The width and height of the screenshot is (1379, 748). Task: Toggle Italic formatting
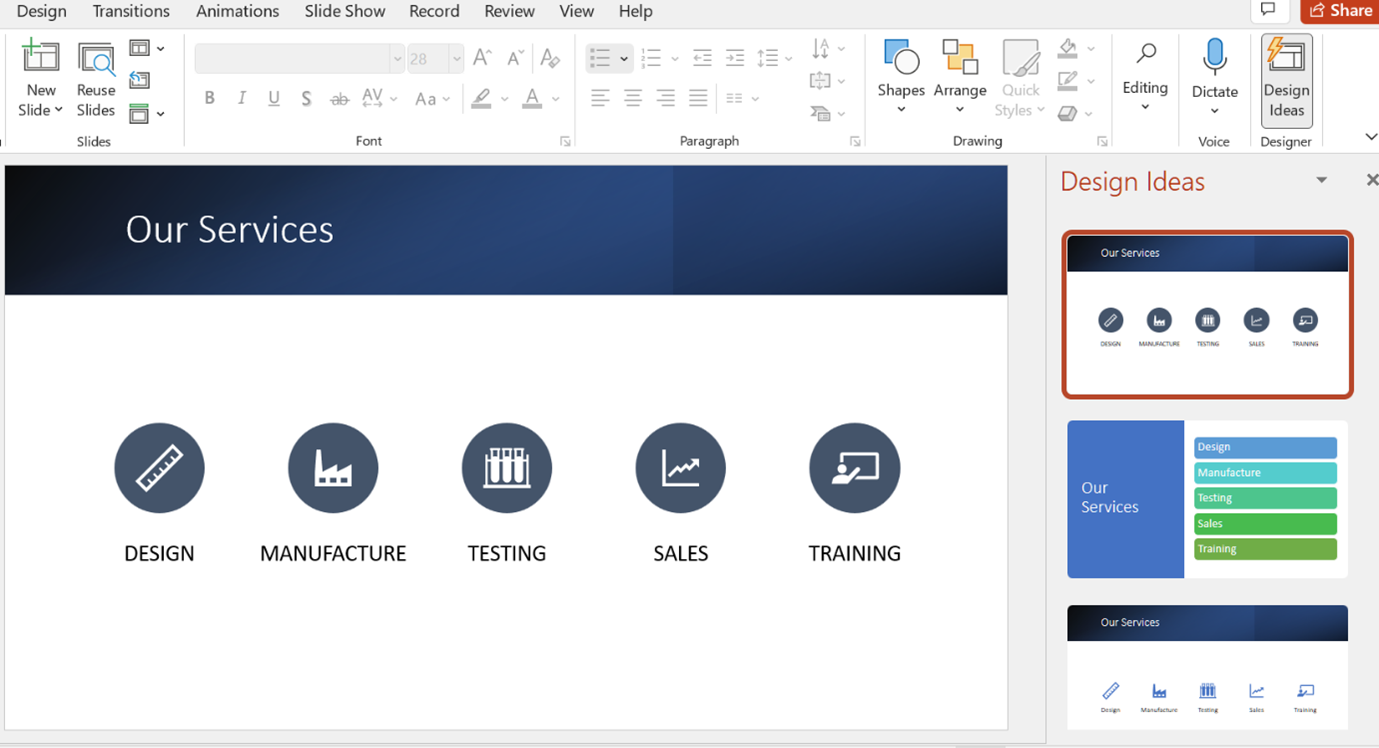241,98
